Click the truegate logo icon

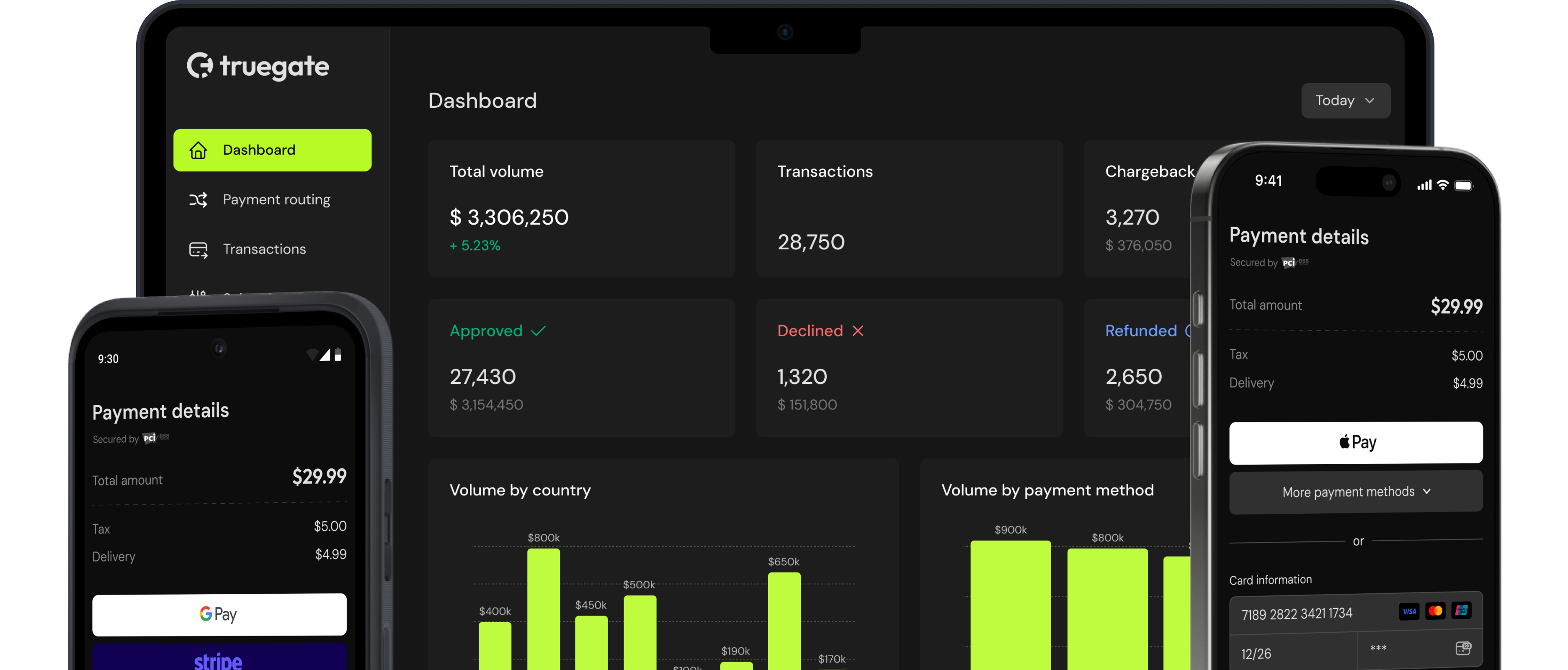point(200,65)
